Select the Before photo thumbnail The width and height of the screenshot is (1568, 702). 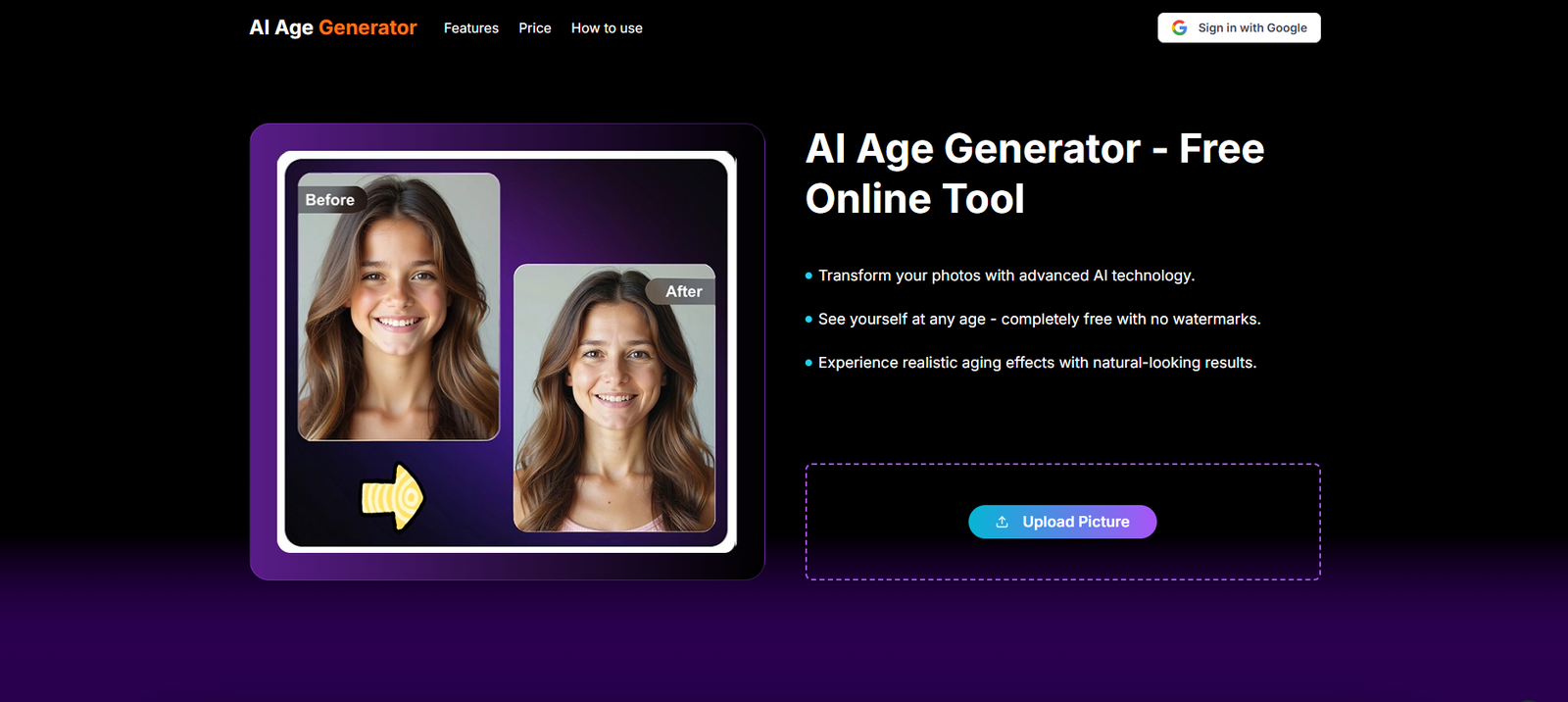coord(399,324)
